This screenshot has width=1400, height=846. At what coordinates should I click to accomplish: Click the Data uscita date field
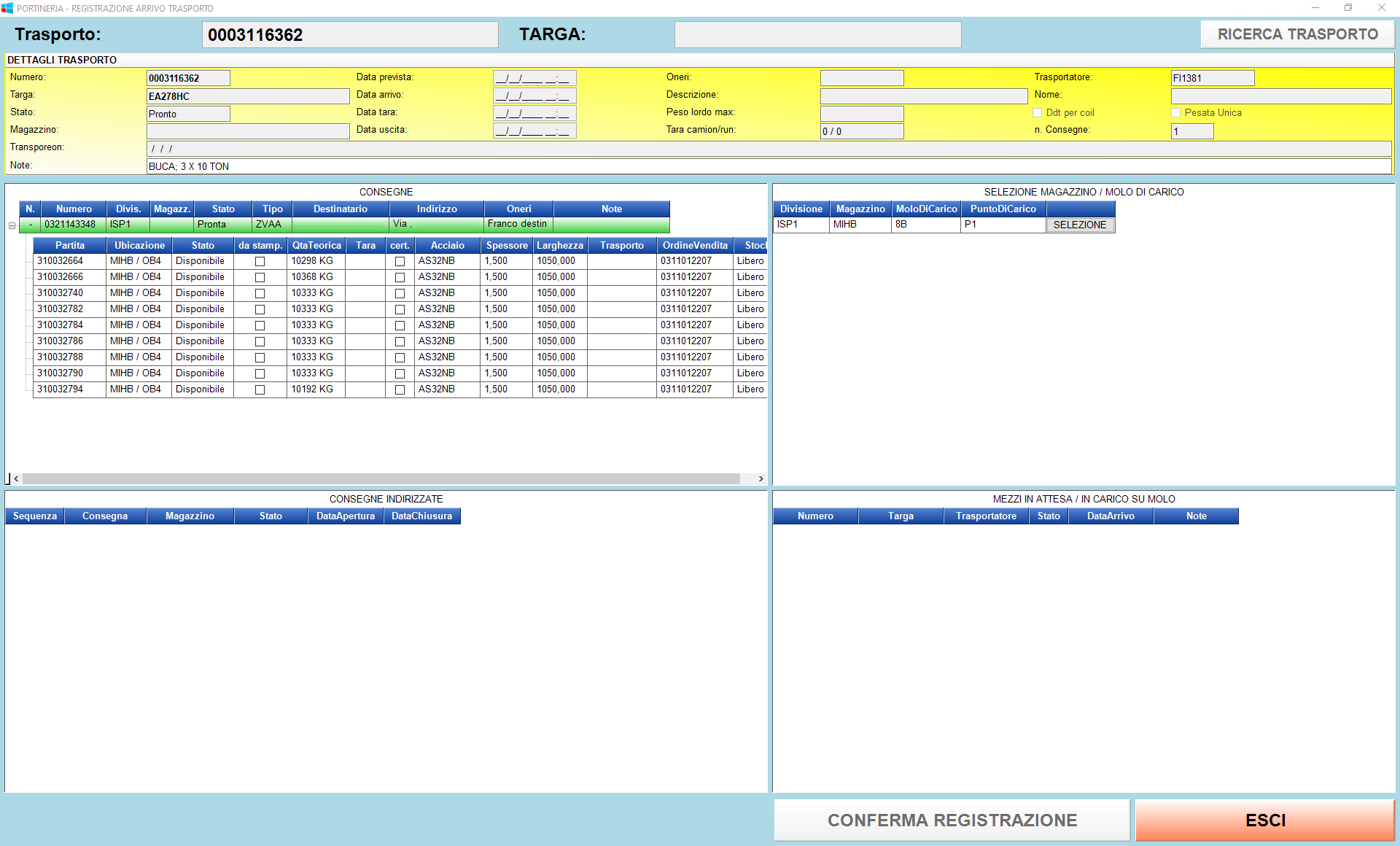(534, 131)
